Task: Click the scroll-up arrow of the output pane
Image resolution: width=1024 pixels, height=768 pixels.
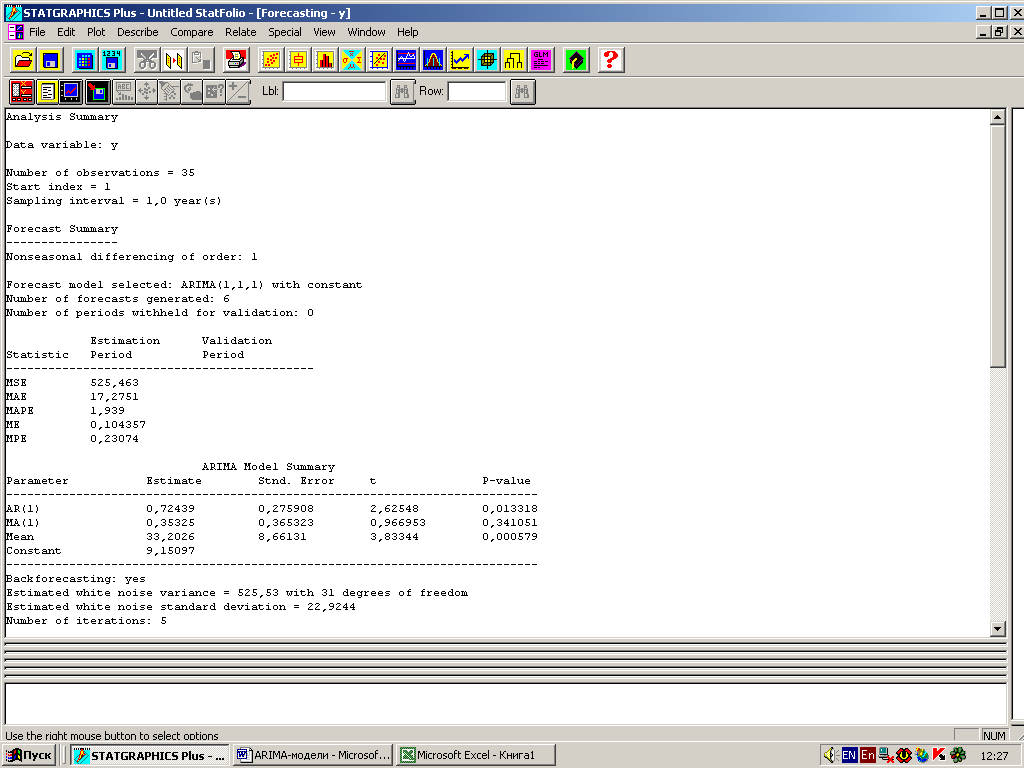Action: point(997,118)
